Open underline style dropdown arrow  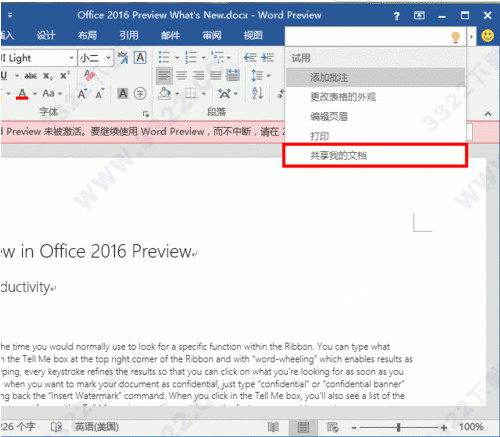coord(17,76)
